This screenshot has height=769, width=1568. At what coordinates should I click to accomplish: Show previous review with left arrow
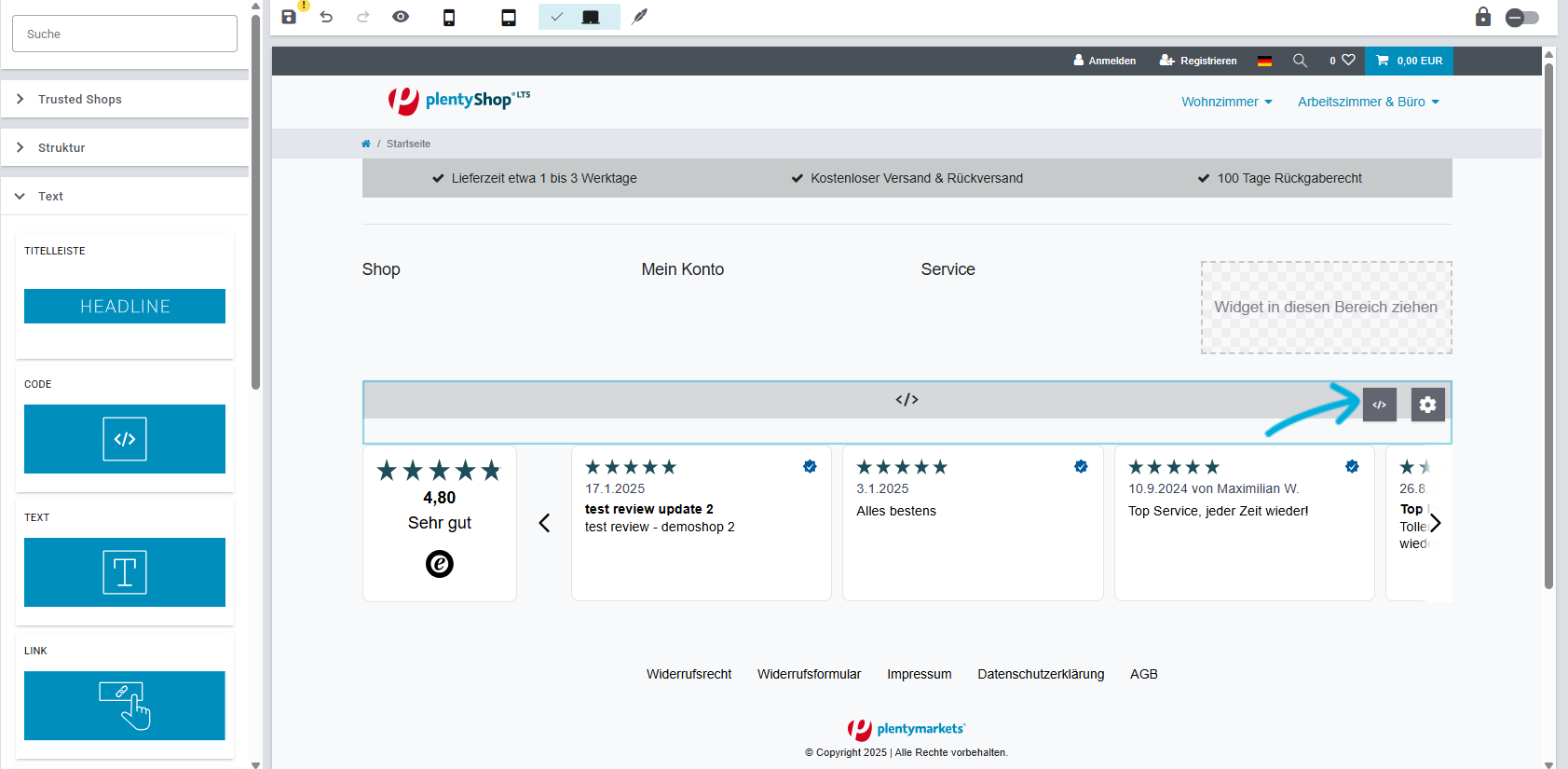tap(545, 523)
